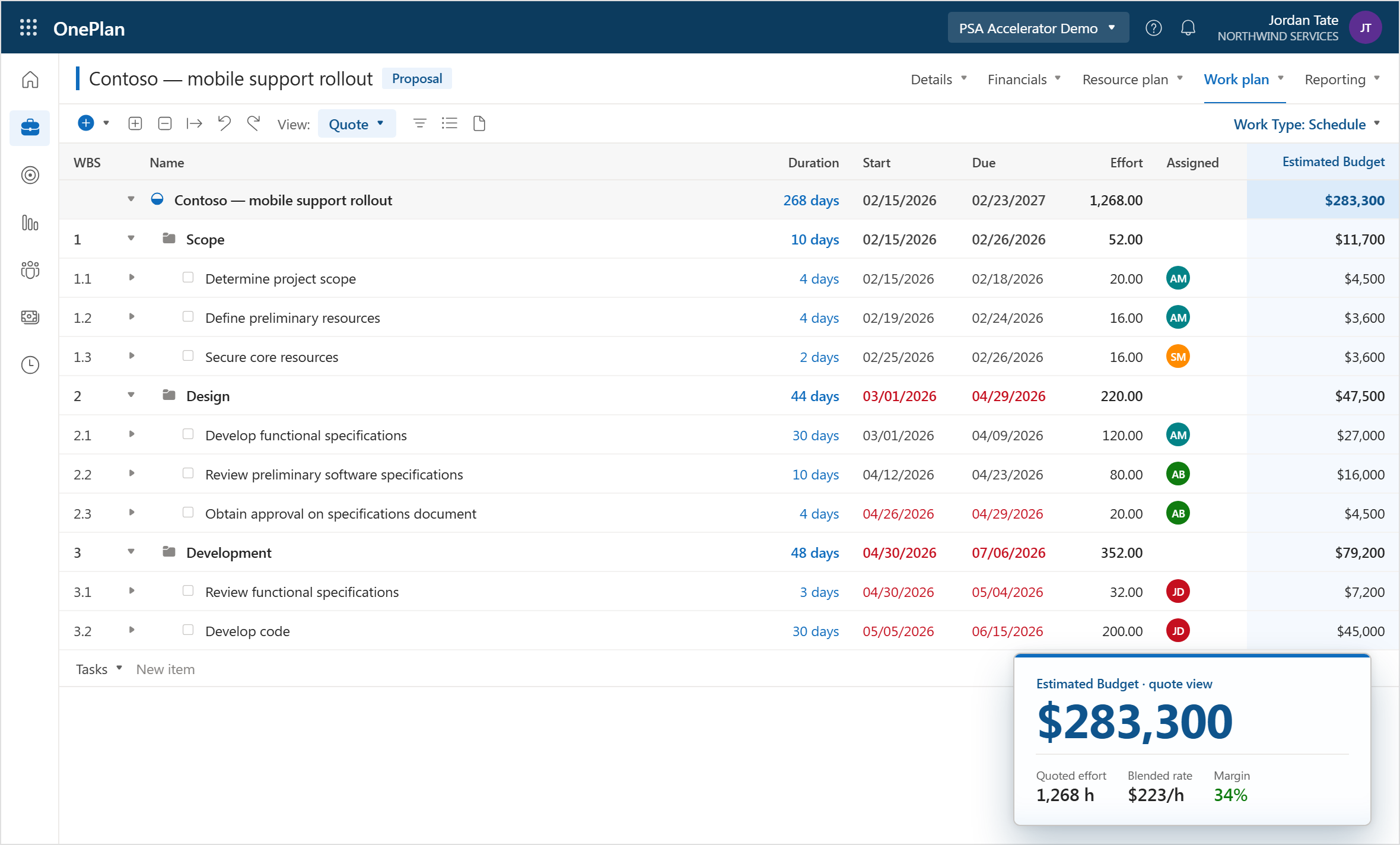This screenshot has width=1400, height=845.
Task: Sort by the Duration column header
Action: [813, 163]
